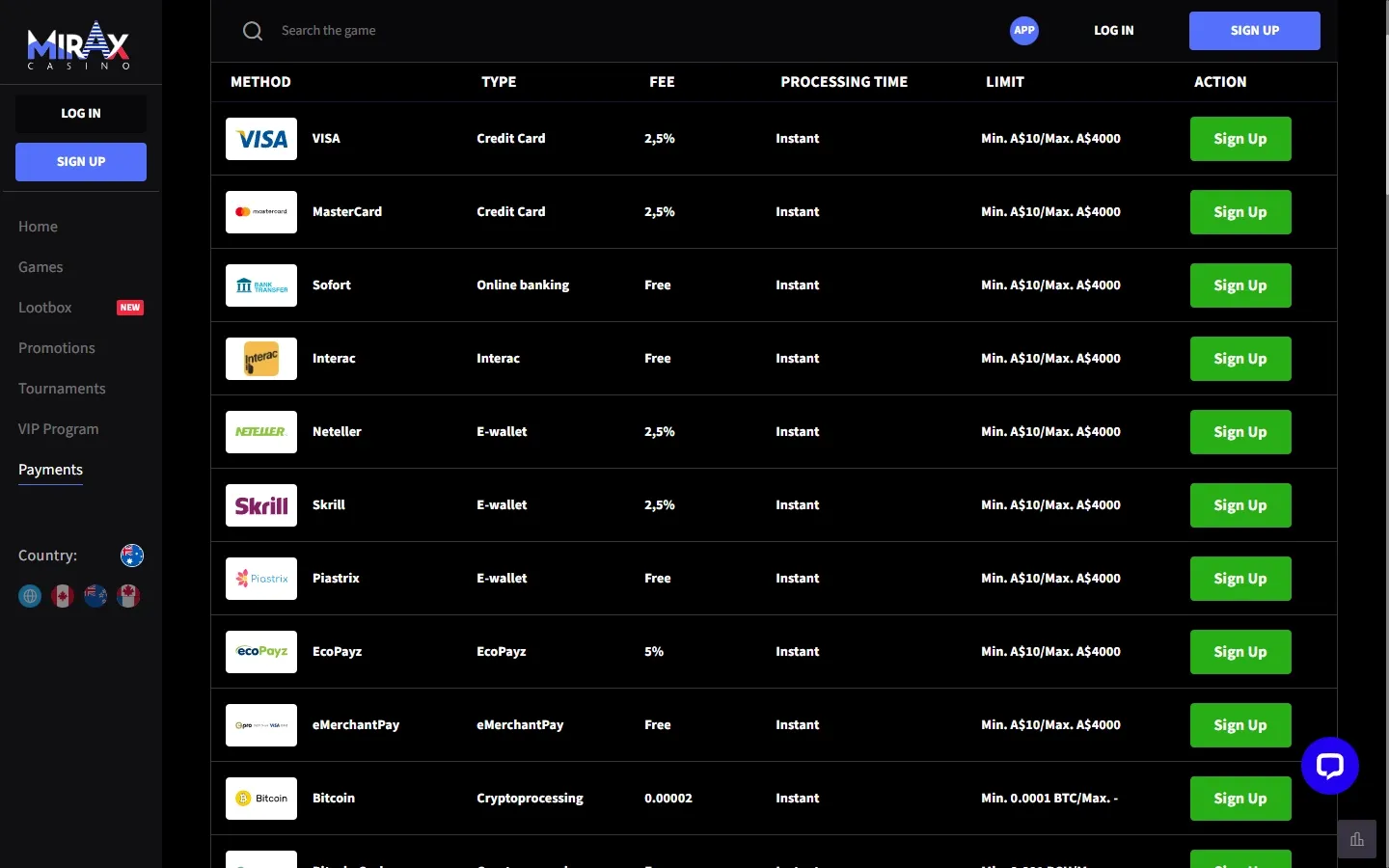Select the New Zealand flag icon
Viewport: 1389px width, 868px height.
coord(95,596)
